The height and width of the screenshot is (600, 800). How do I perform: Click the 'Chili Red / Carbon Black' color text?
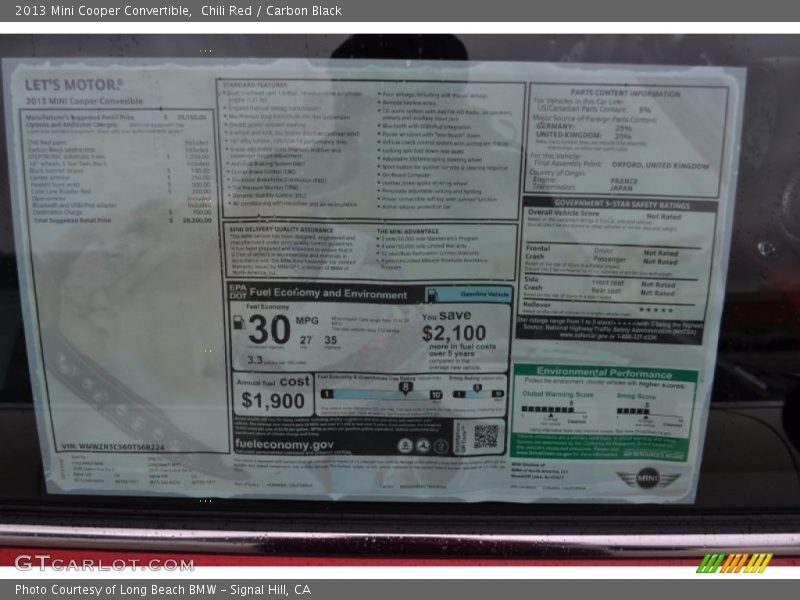point(271,11)
